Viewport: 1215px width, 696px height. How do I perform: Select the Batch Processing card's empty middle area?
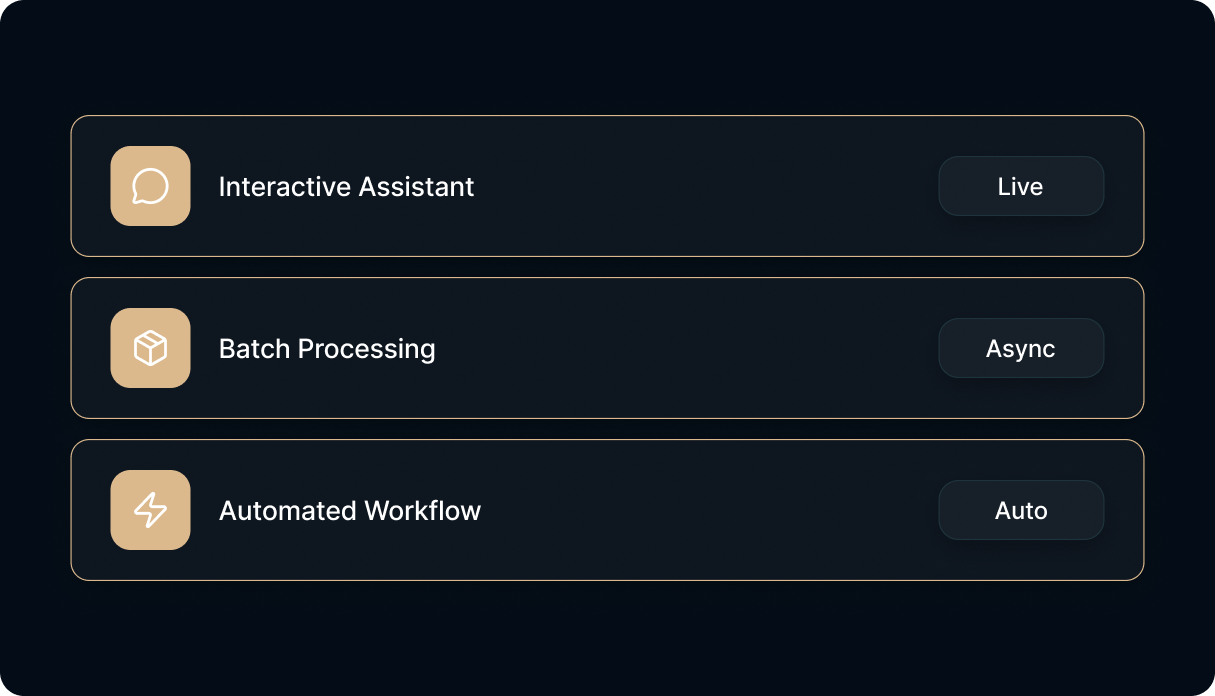click(687, 348)
